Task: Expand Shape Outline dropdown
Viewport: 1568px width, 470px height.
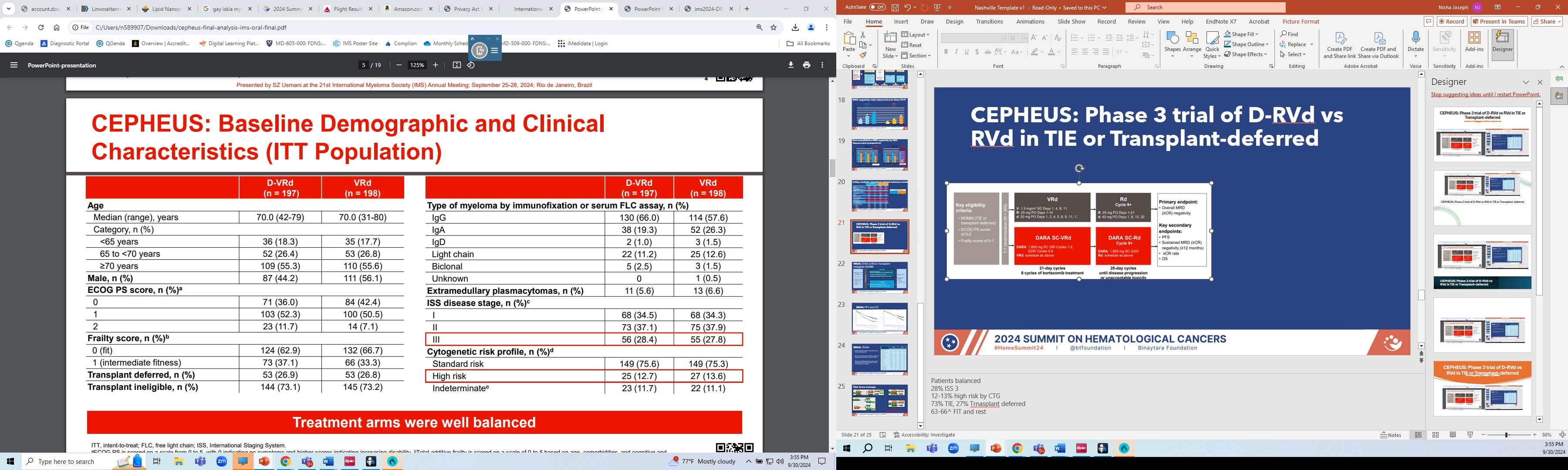Action: click(x=1246, y=44)
